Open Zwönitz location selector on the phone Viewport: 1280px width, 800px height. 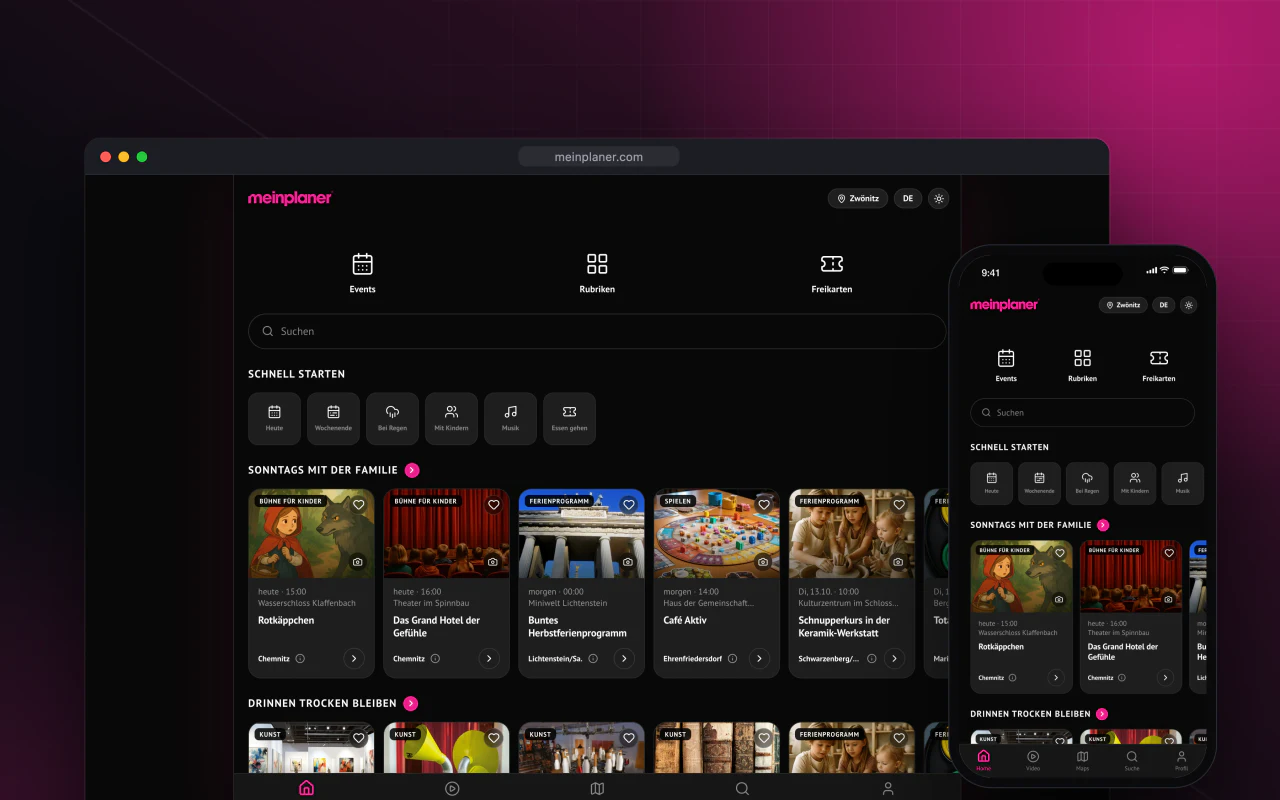point(1123,305)
